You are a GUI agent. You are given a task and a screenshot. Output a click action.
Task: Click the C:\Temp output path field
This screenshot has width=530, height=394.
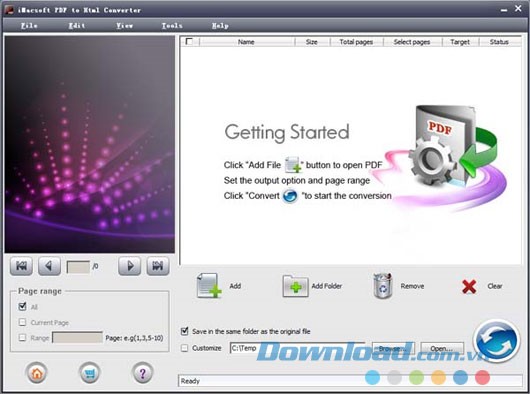tap(297, 348)
